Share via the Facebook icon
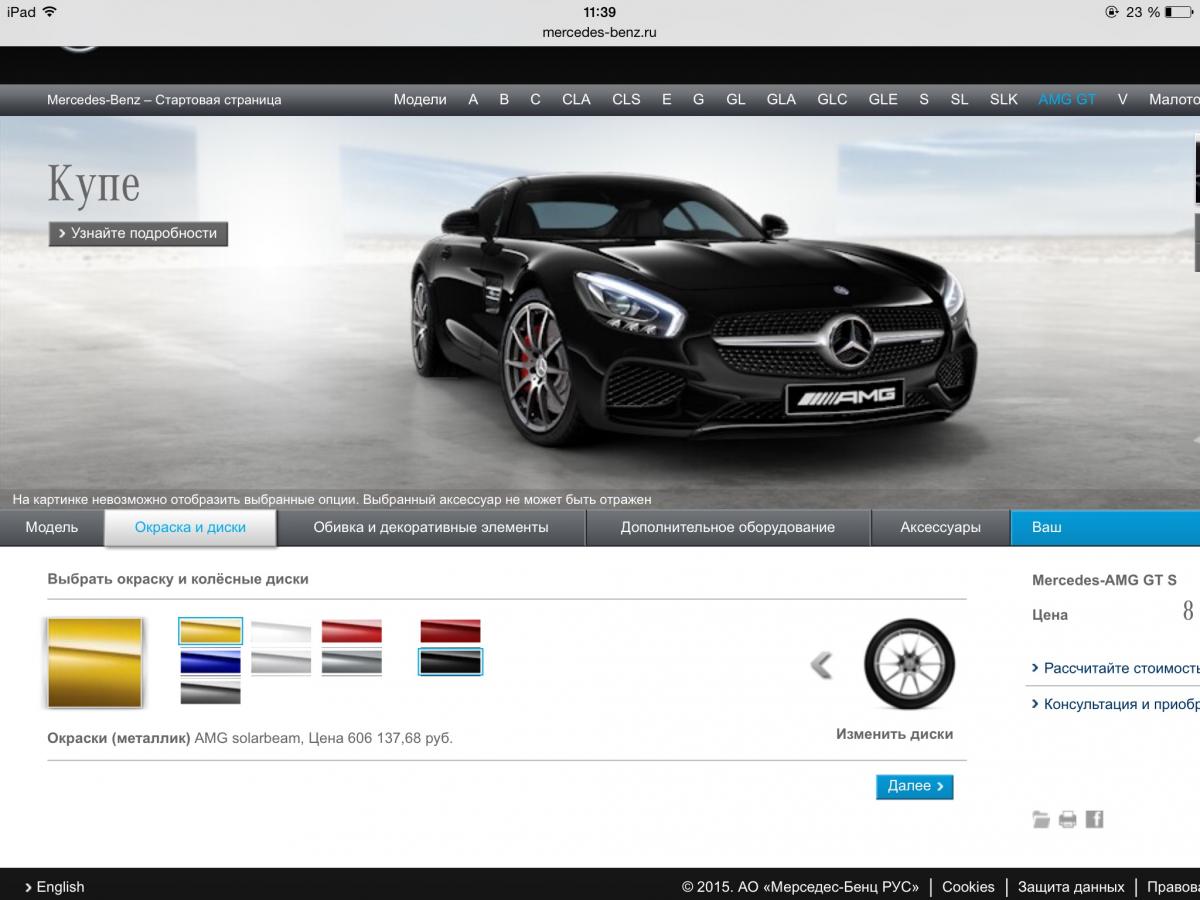Image resolution: width=1200 pixels, height=900 pixels. (x=1095, y=819)
